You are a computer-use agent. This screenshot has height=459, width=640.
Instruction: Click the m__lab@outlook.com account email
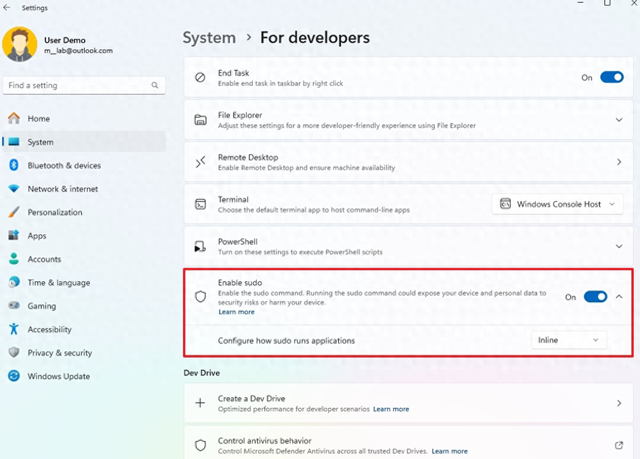pyautogui.click(x=78, y=51)
